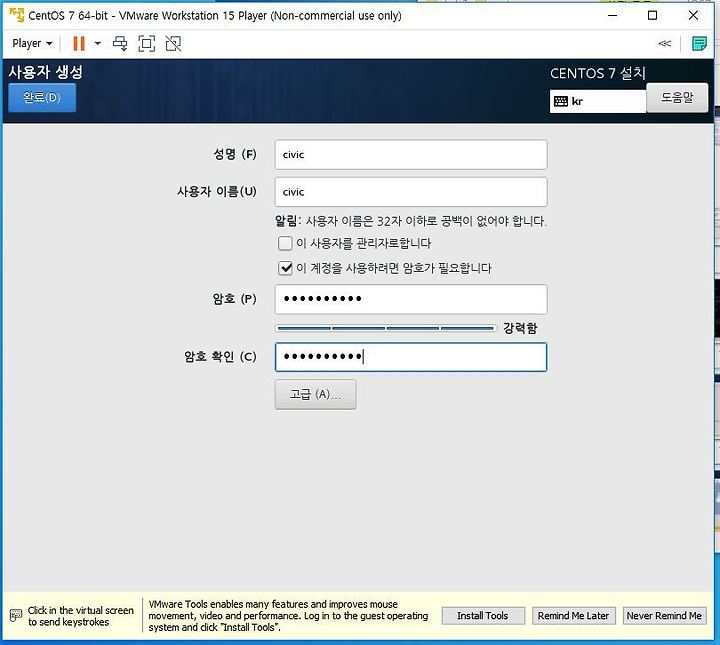Viewport: 720px width, 645px height.
Task: Enter full screen mode icon
Action: click(146, 44)
